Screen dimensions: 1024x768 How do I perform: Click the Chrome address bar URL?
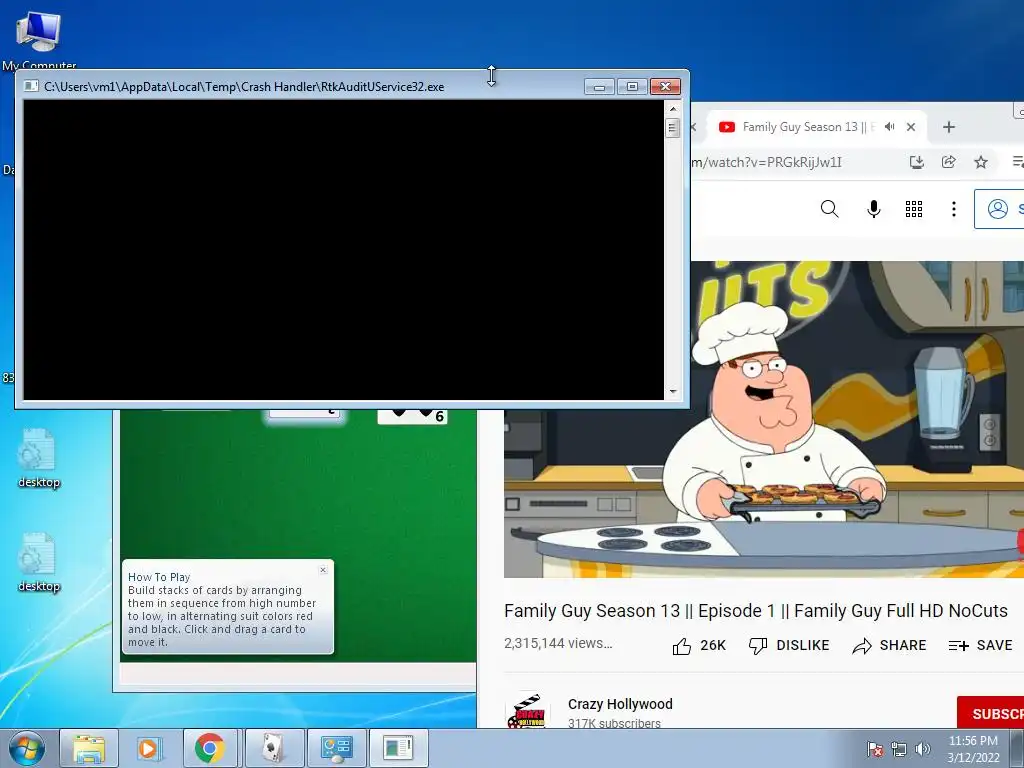click(767, 162)
